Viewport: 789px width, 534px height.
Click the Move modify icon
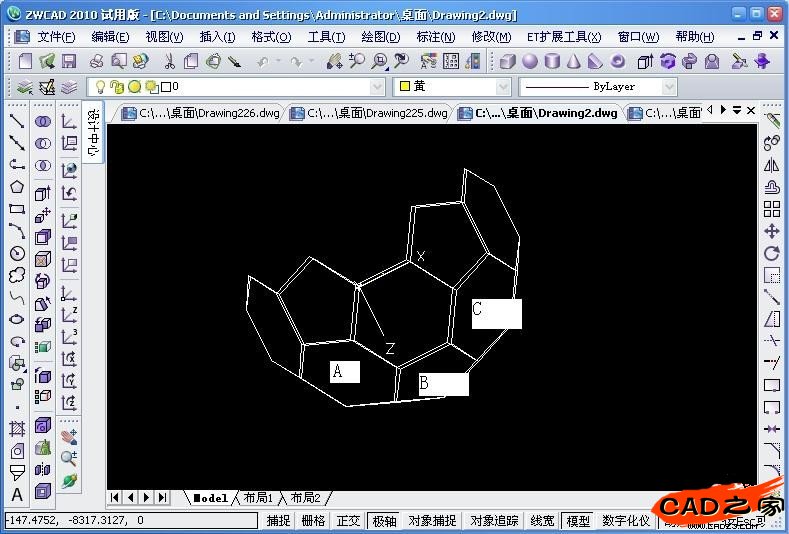771,231
